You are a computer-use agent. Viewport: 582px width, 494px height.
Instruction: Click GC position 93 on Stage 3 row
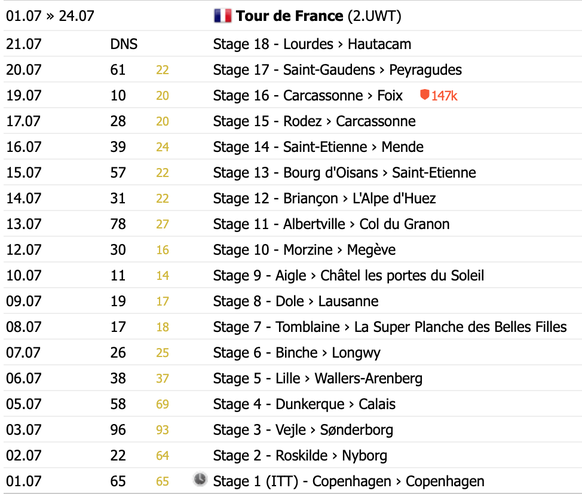[x=163, y=430]
